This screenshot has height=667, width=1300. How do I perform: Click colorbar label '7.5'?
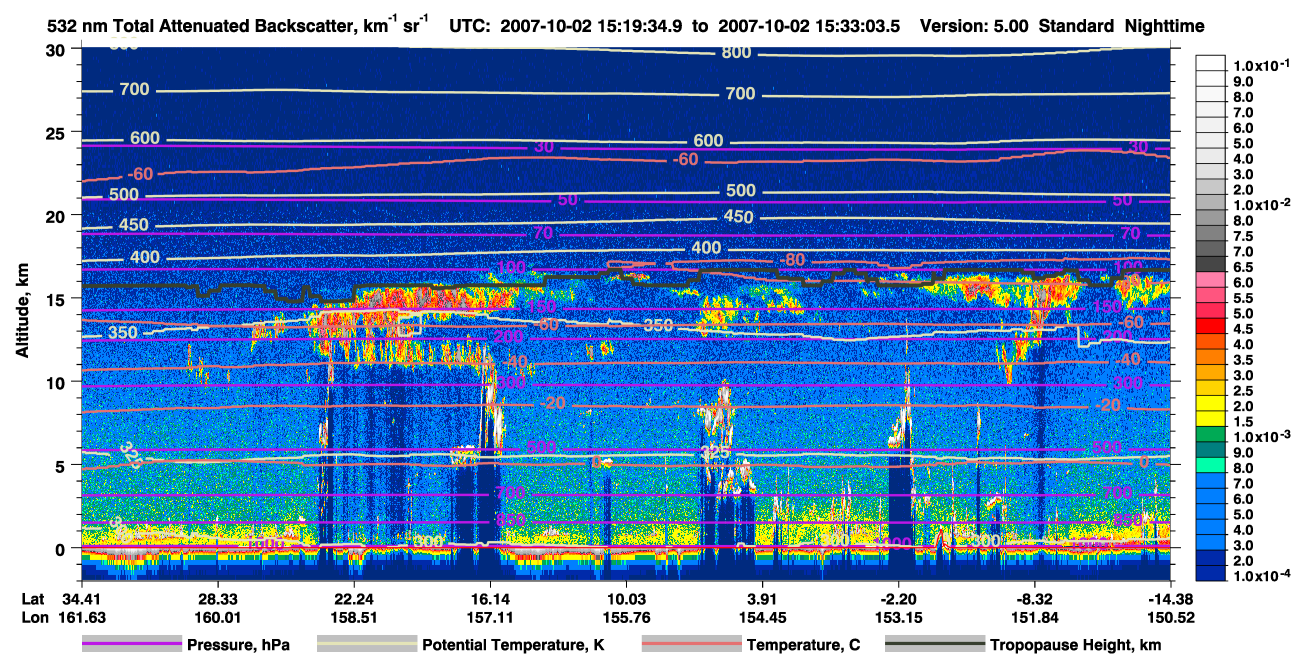[x=1244, y=236]
